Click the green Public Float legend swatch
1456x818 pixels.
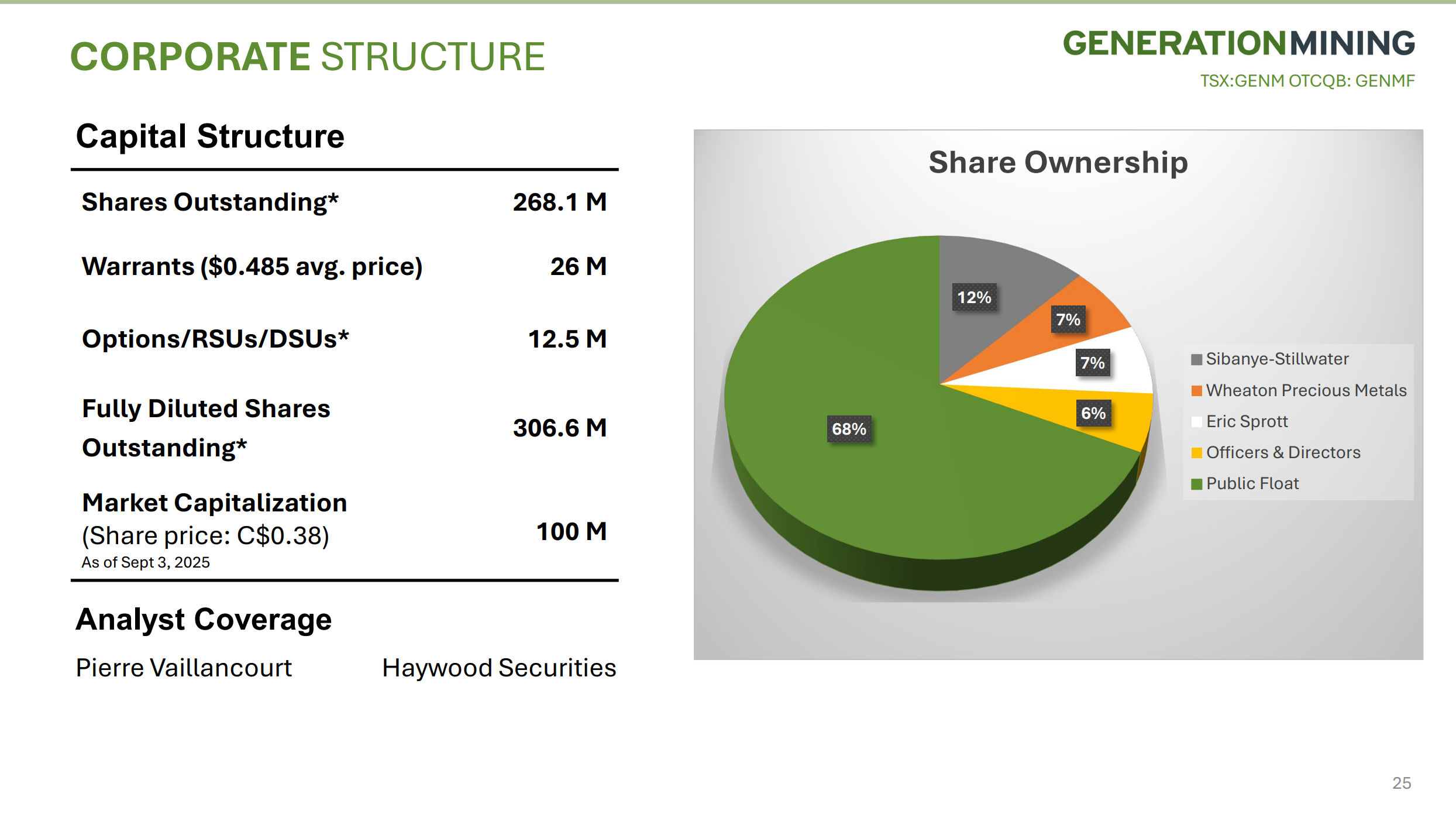1196,484
